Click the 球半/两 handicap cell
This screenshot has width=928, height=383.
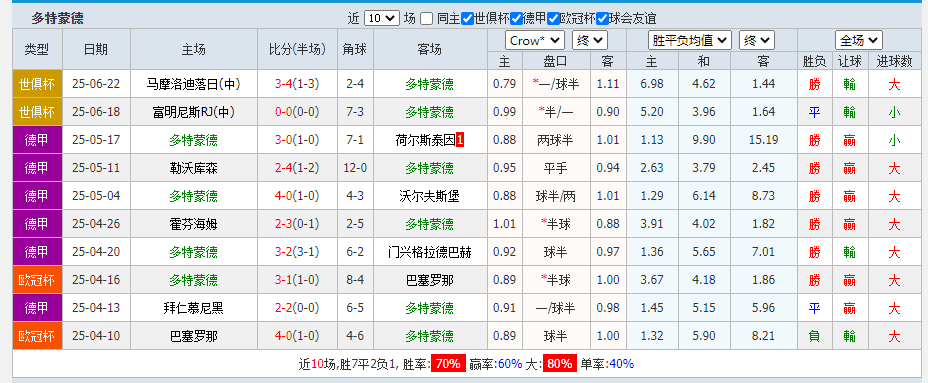point(555,196)
